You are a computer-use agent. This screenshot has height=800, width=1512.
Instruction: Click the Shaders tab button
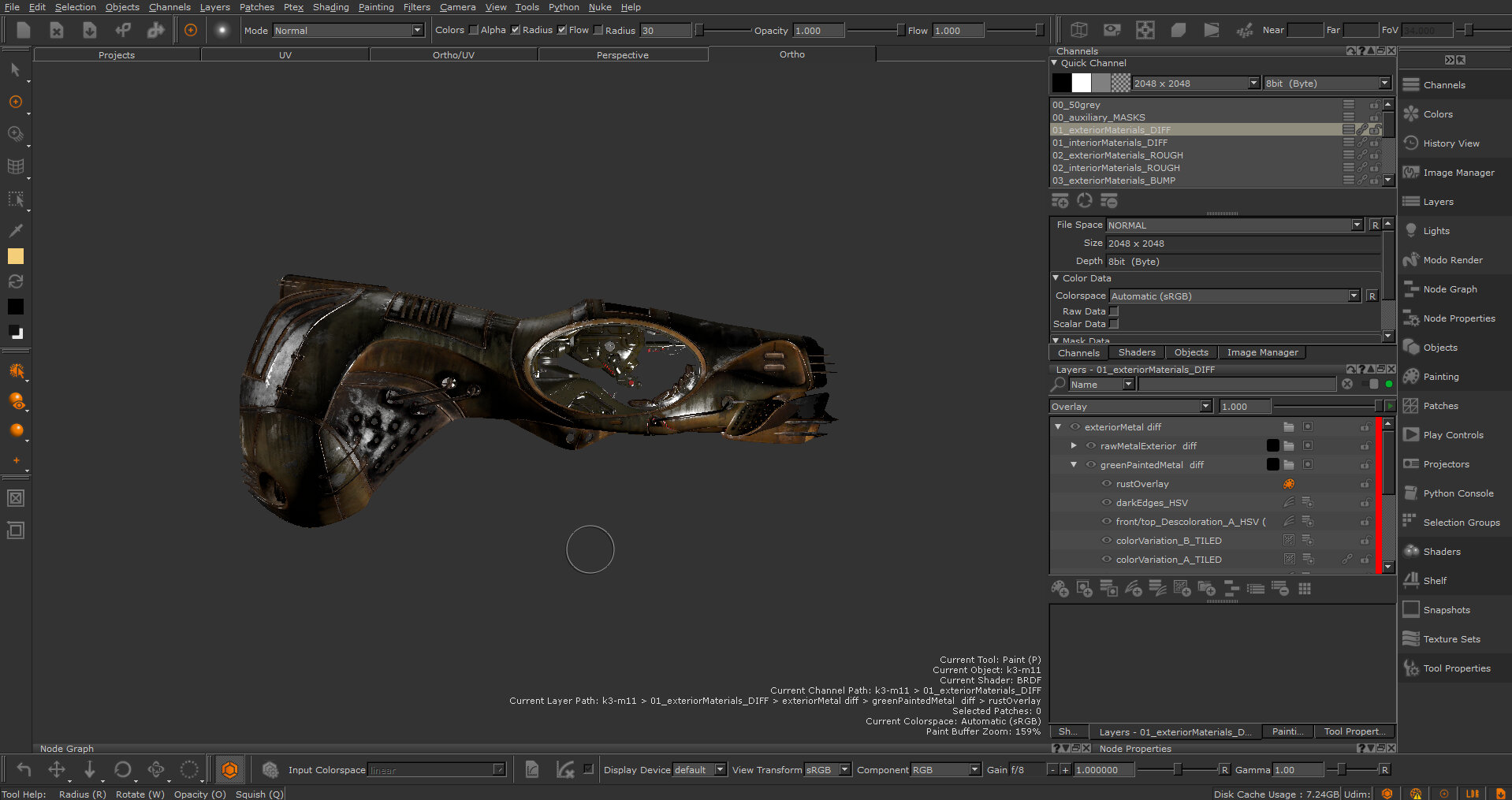tap(1136, 352)
